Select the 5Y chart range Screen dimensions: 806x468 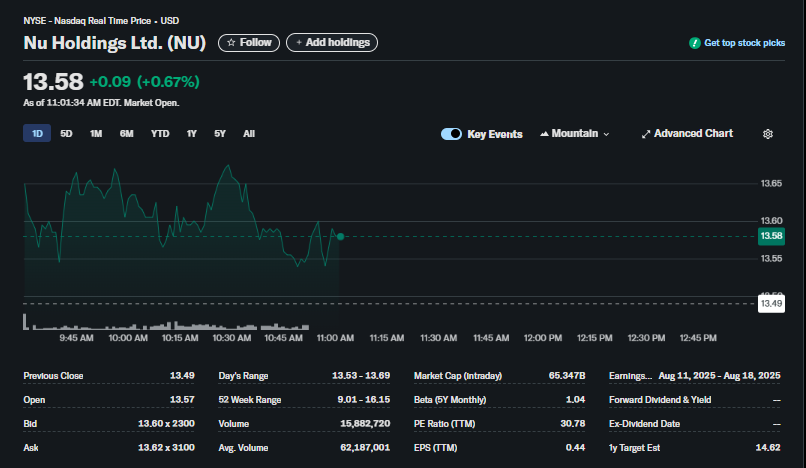[220, 134]
